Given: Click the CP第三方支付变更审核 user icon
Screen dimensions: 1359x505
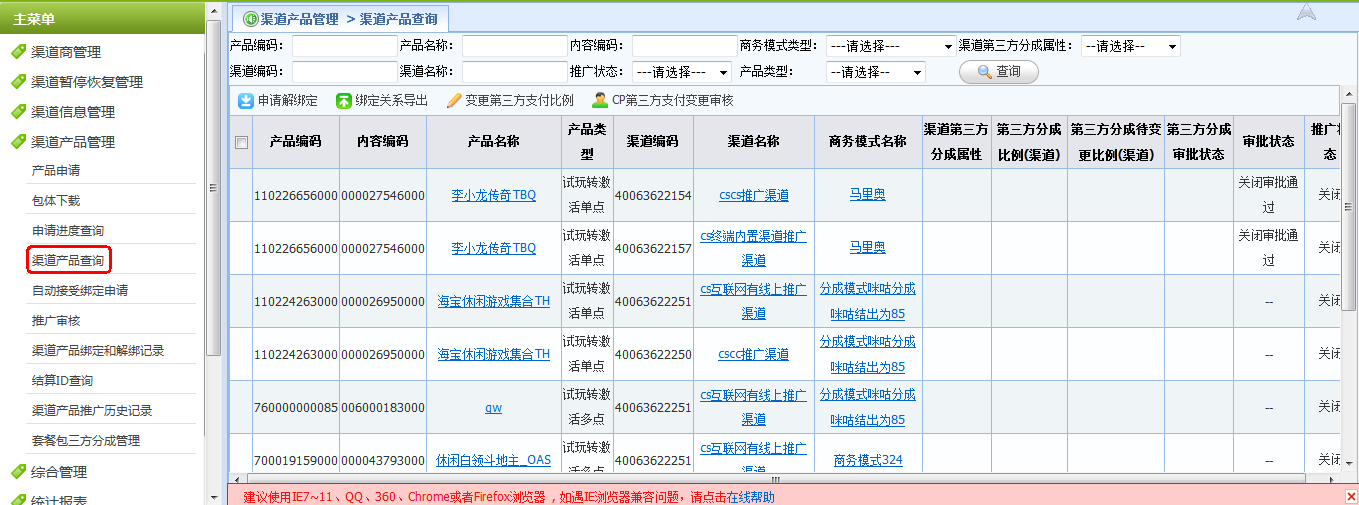Looking at the screenshot, I should (600, 100).
